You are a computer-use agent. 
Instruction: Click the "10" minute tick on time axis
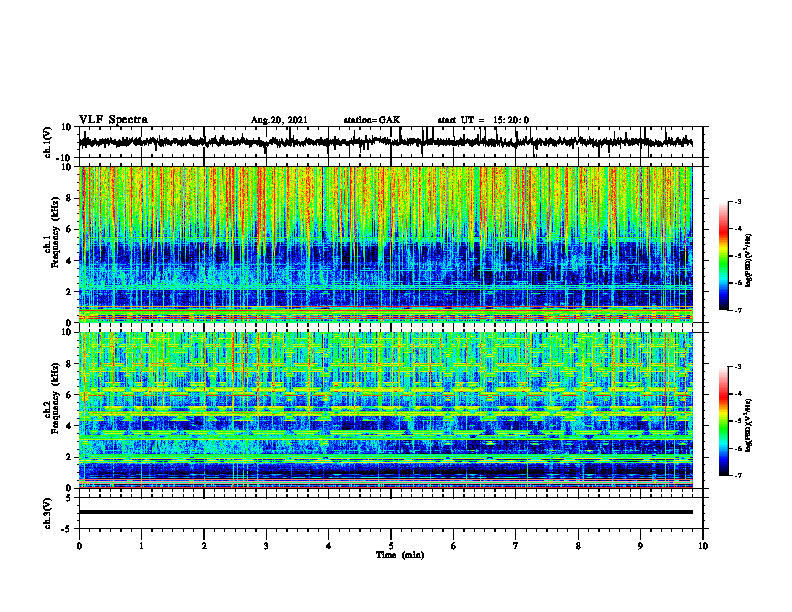click(x=703, y=546)
